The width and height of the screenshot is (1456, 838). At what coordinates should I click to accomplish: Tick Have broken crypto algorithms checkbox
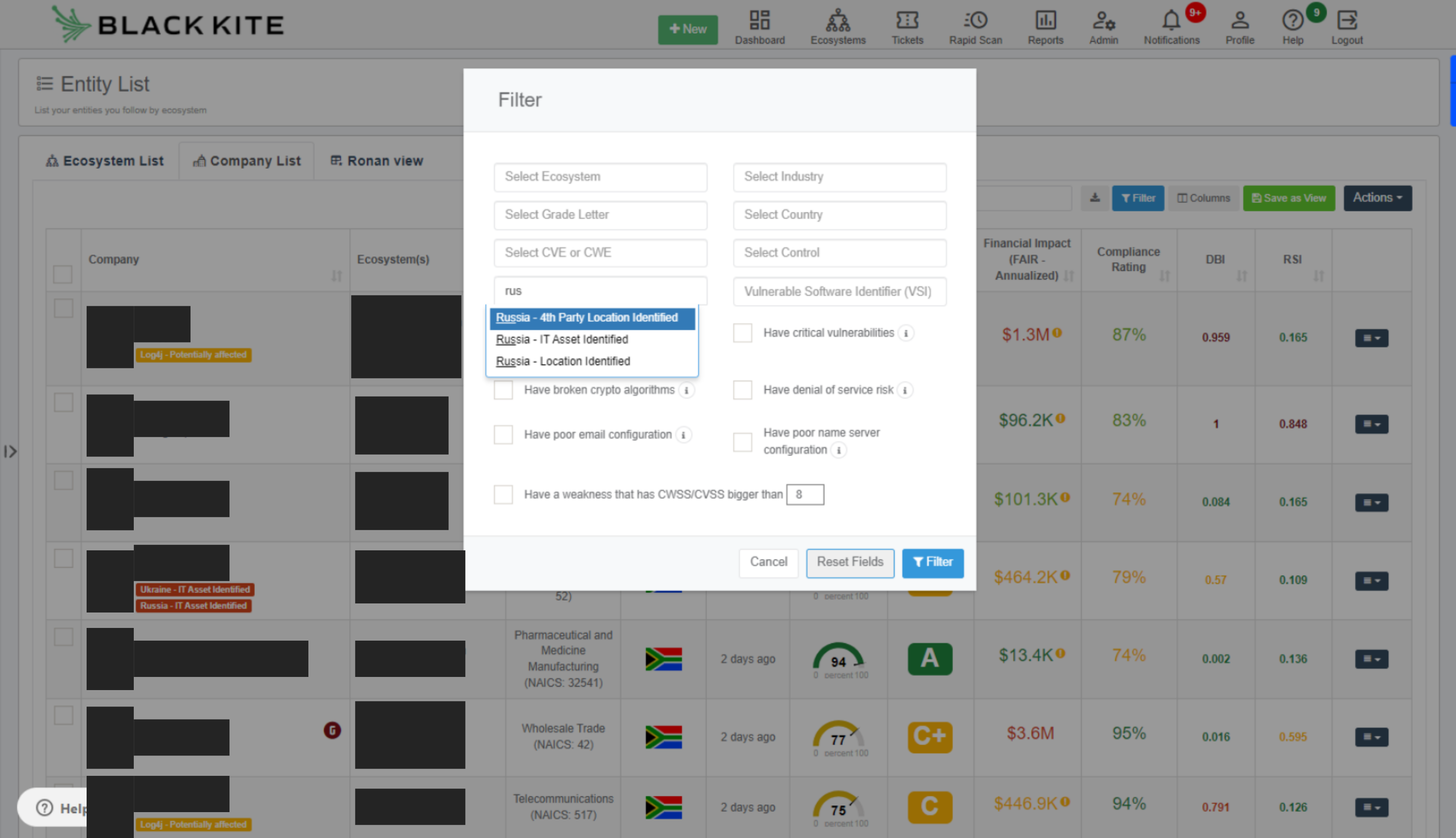tap(503, 390)
